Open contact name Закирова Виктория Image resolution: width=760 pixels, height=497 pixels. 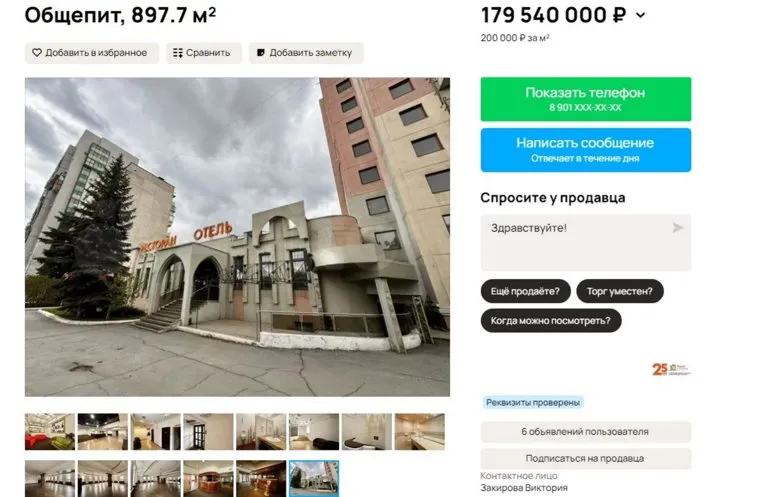(523, 488)
